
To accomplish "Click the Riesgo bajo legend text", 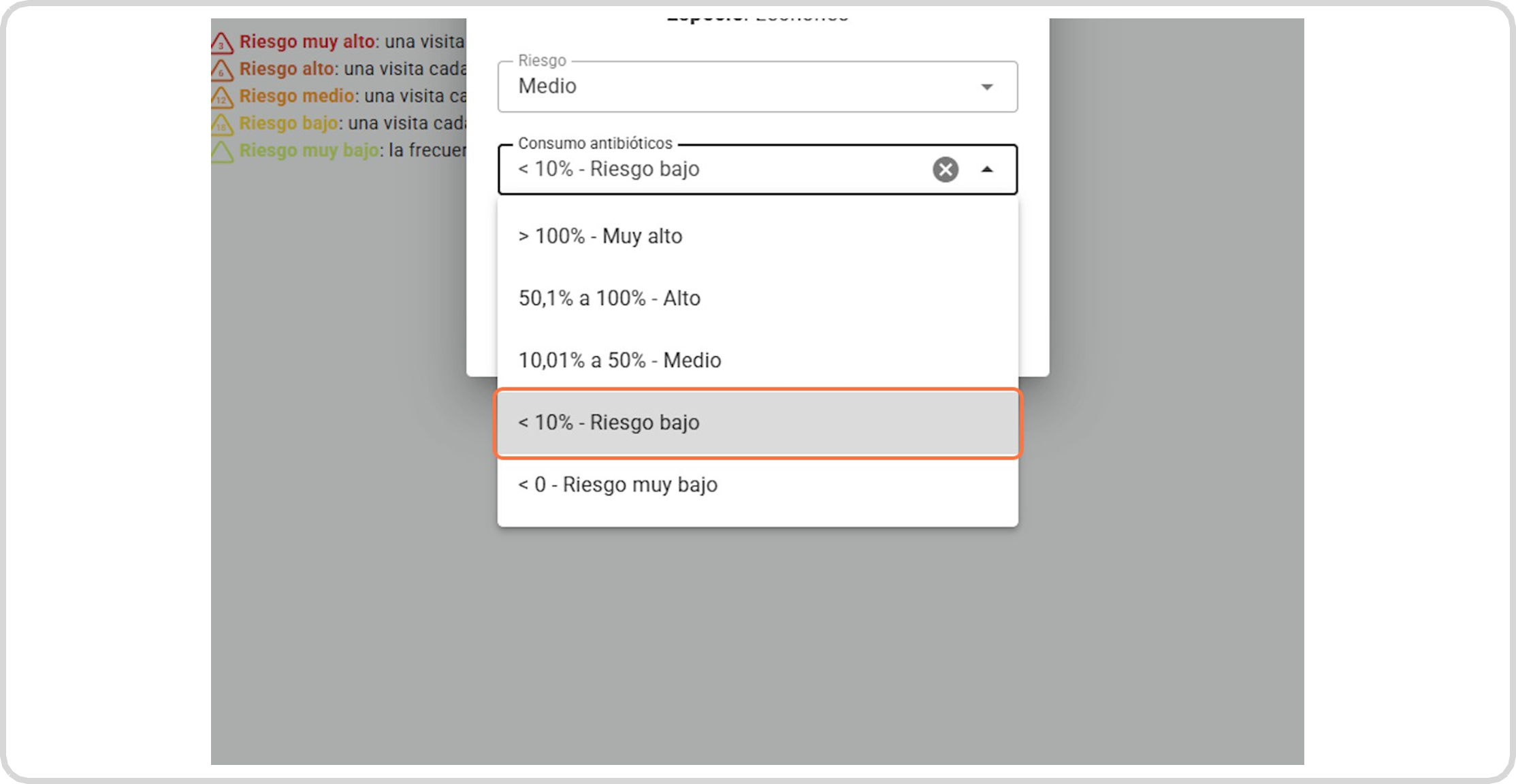I will 289,123.
